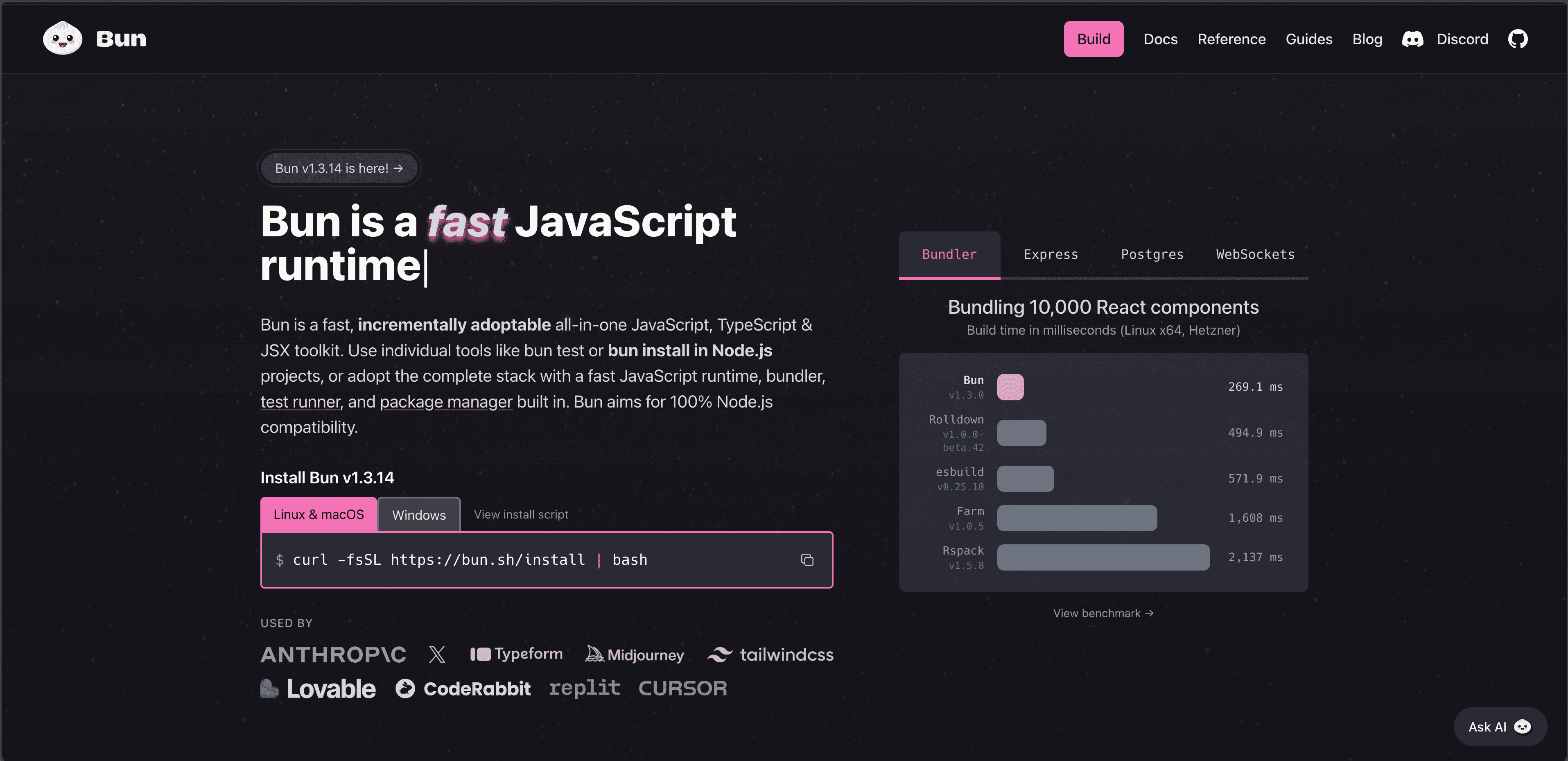Viewport: 1568px width, 761px height.
Task: Click the 269.1 ms value
Action: [1255, 387]
